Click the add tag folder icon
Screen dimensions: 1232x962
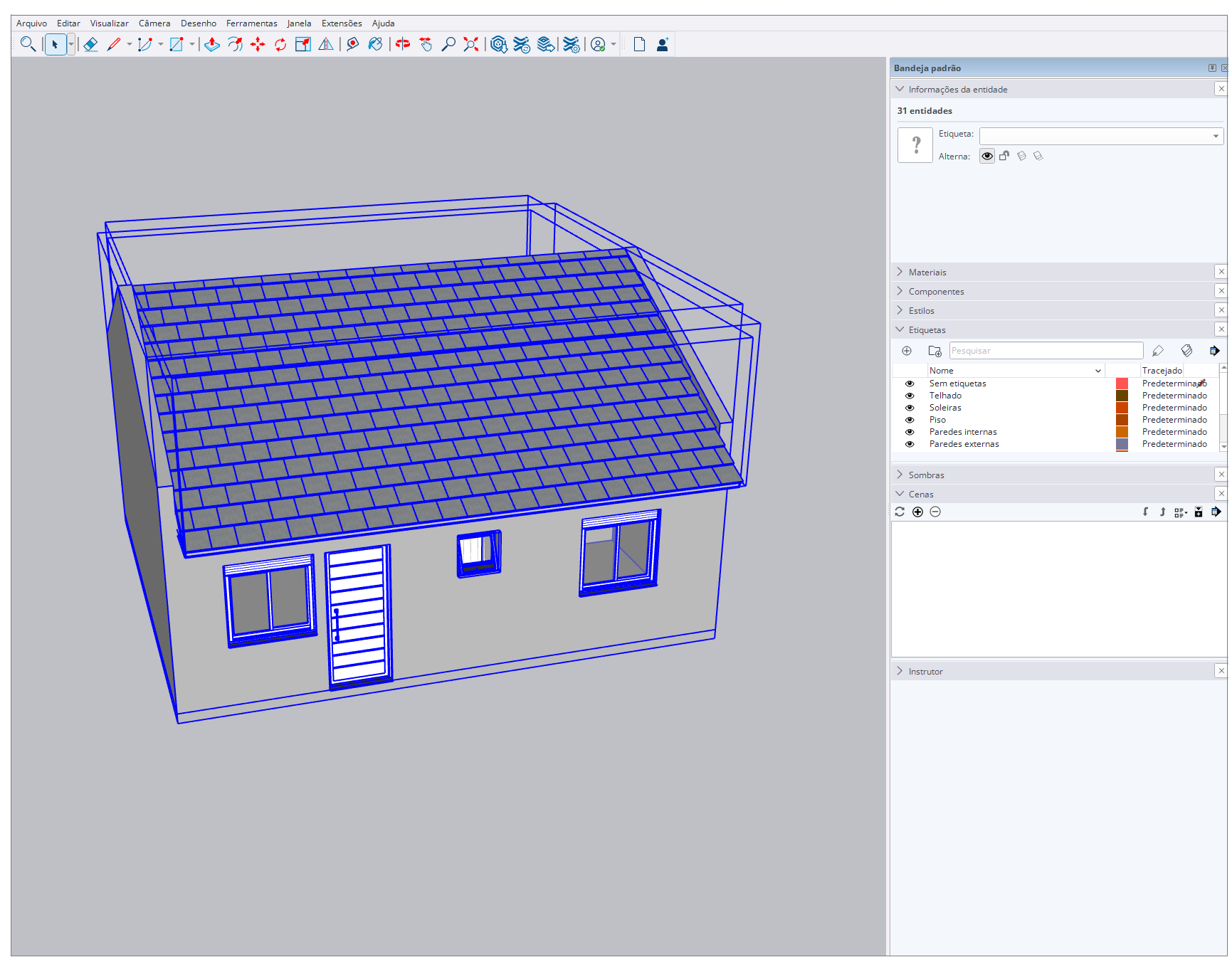pyautogui.click(x=934, y=351)
